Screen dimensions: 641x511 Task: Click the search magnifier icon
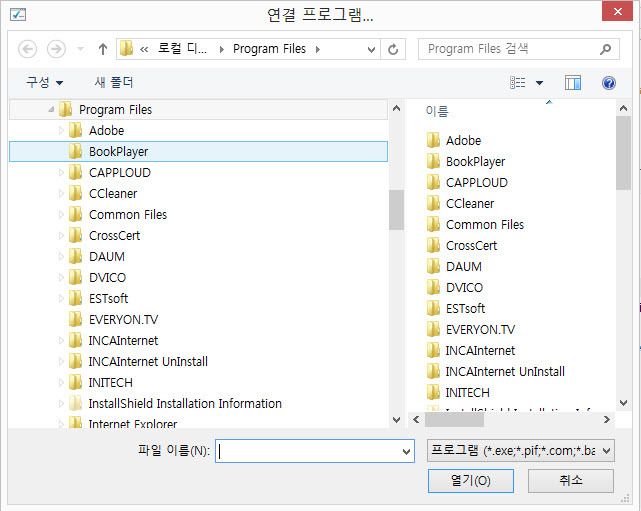click(x=605, y=49)
